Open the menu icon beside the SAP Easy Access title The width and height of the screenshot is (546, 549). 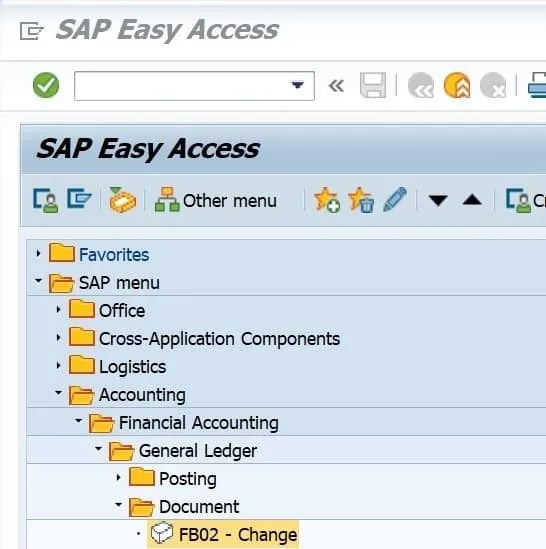31,31
